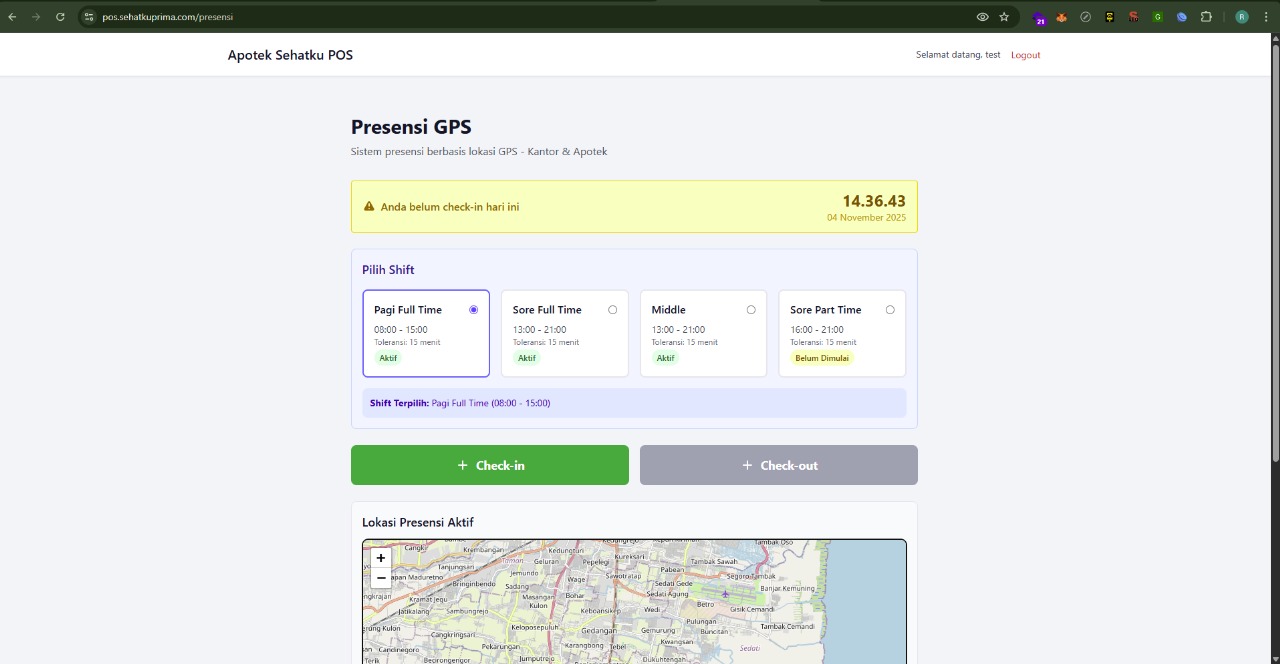Click the site info icon beside URL
The height and width of the screenshot is (664, 1280).
89,17
